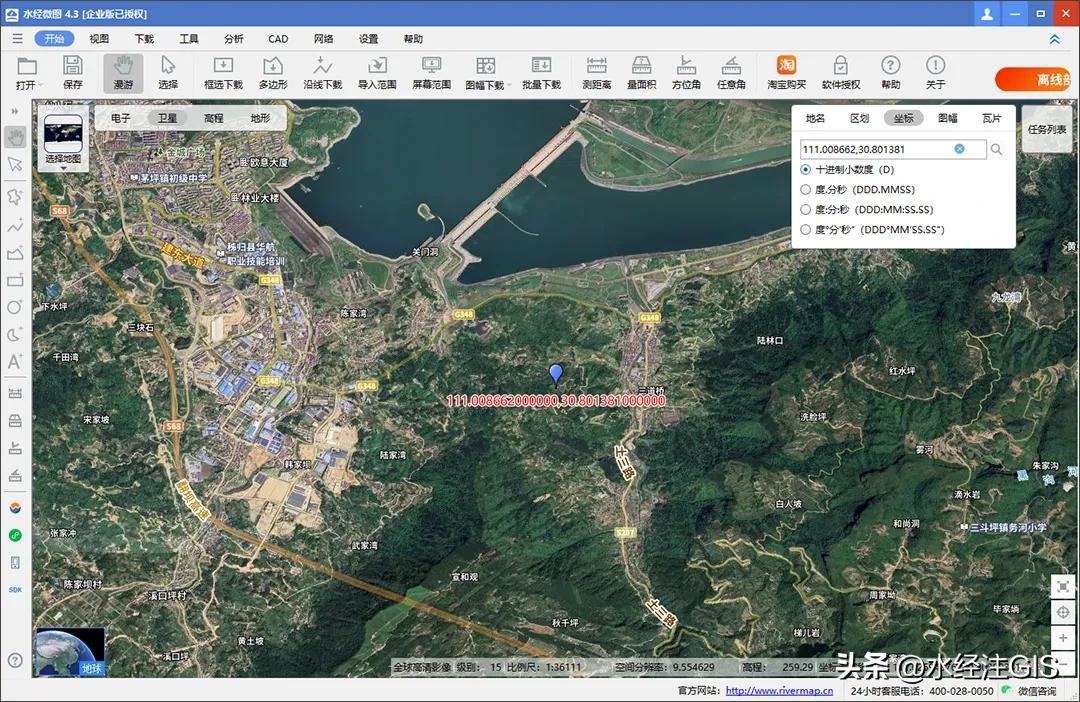
Task: Switch search panel to 地名 tab
Action: 816,118
